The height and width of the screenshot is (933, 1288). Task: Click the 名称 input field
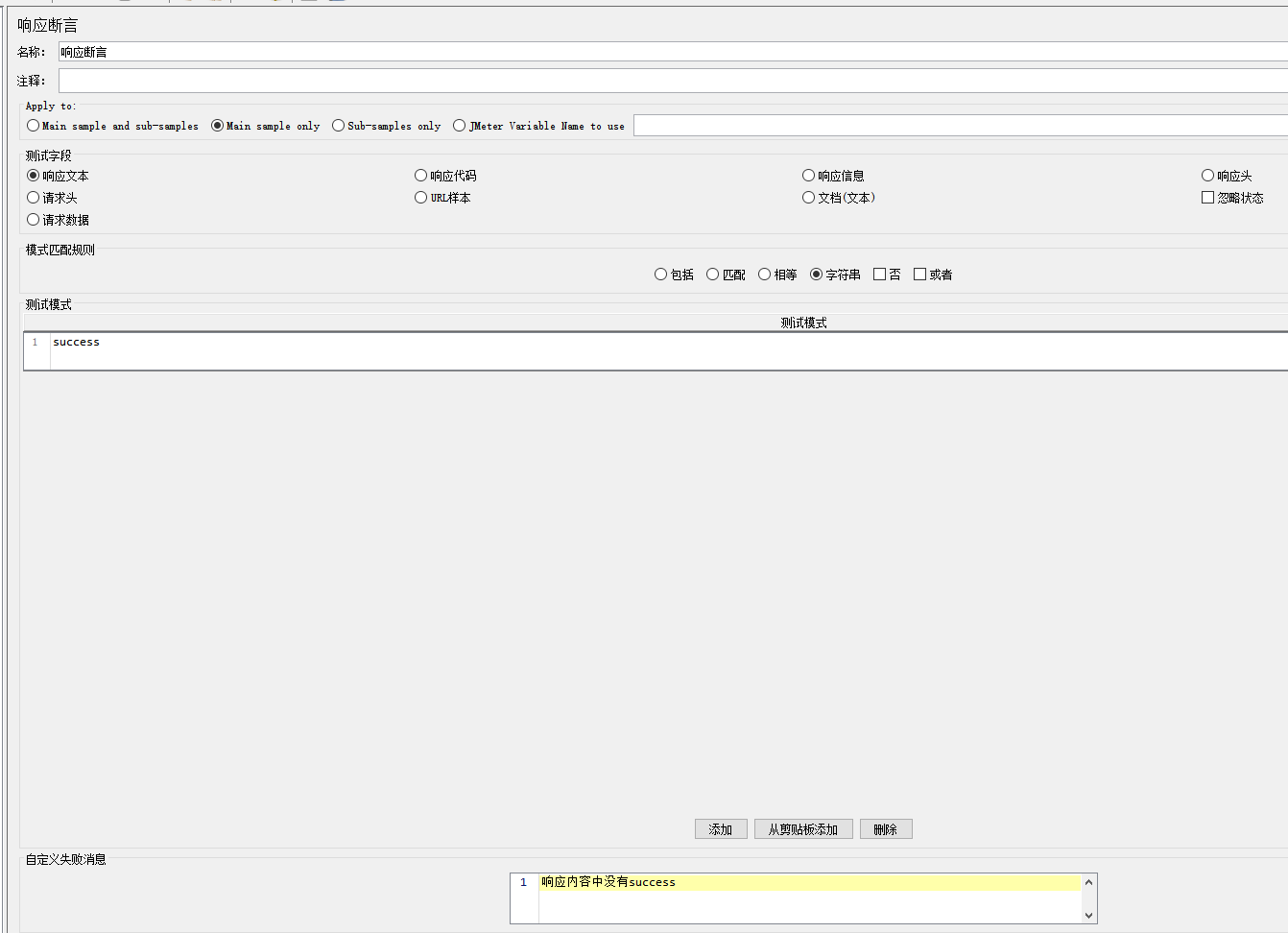point(672,52)
